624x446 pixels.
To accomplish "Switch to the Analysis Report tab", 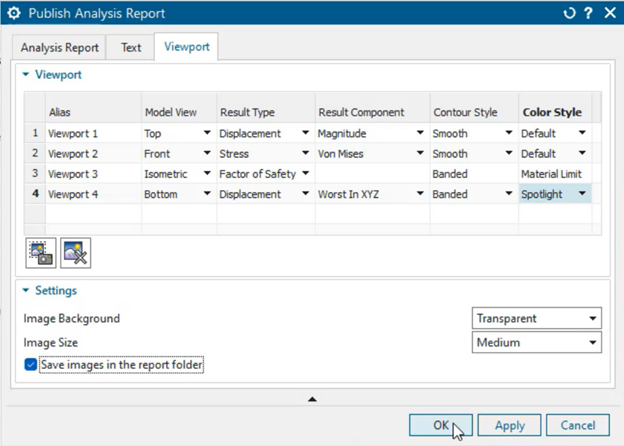I will point(59,48).
